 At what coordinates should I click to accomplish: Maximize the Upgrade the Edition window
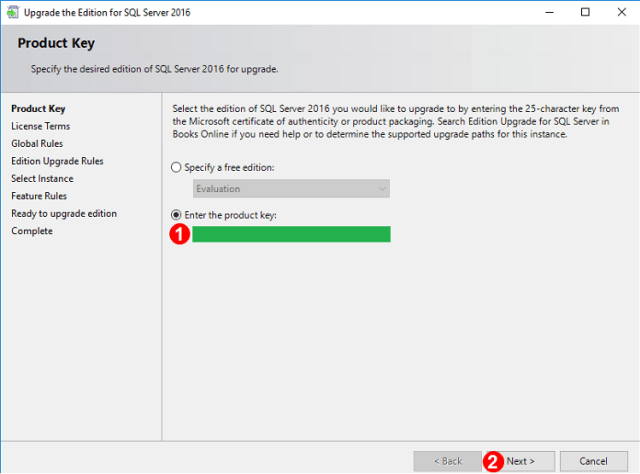click(x=585, y=12)
